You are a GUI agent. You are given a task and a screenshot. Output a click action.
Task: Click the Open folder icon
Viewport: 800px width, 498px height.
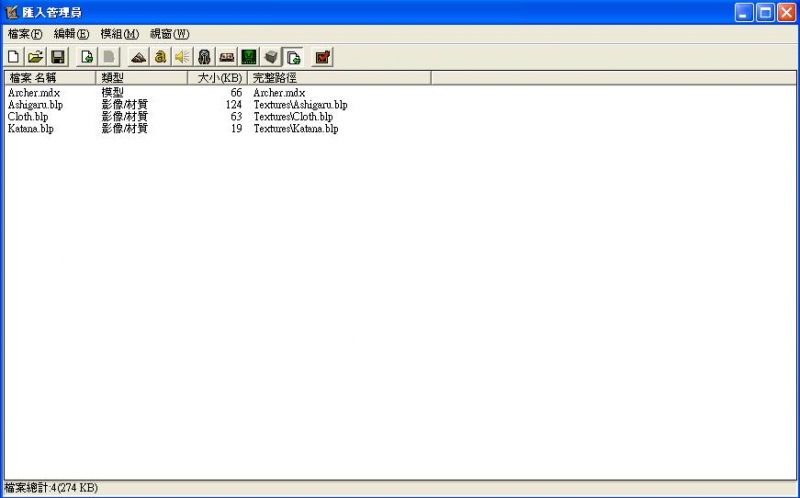(x=36, y=57)
